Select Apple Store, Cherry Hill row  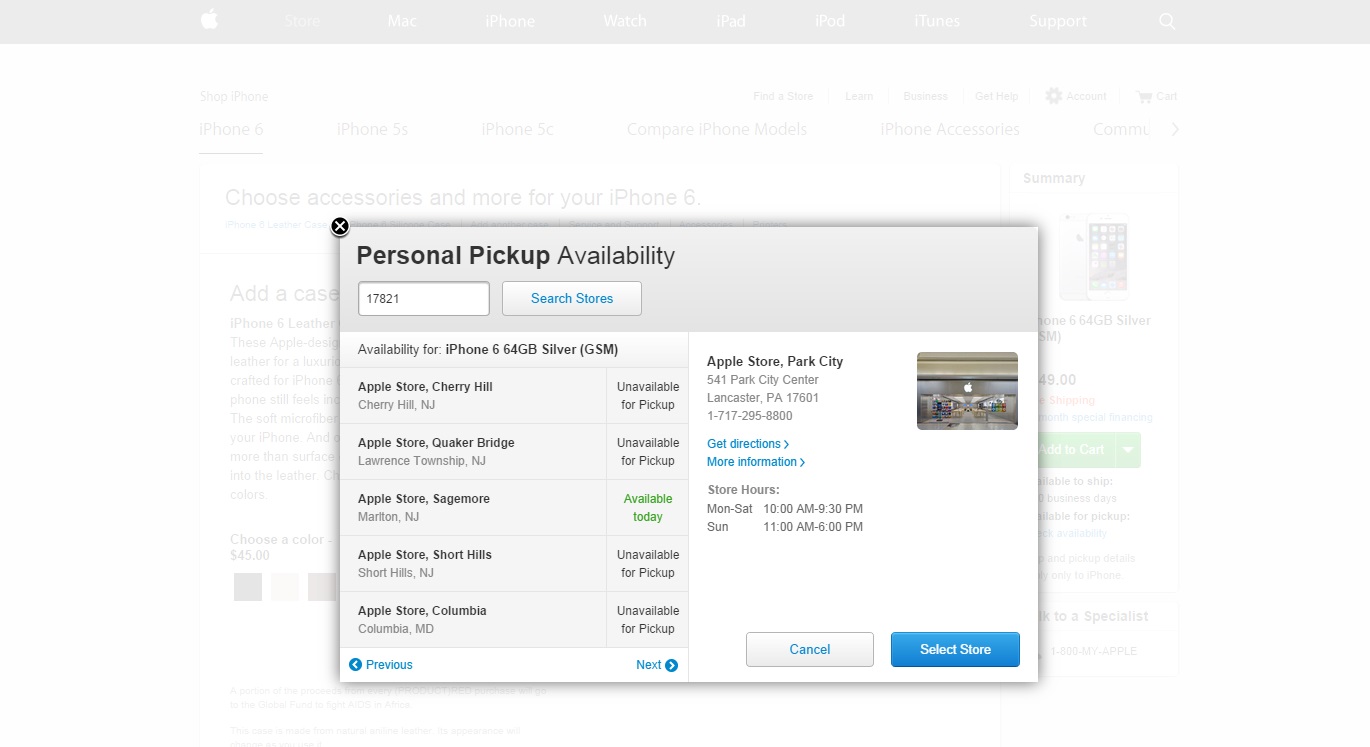point(473,396)
